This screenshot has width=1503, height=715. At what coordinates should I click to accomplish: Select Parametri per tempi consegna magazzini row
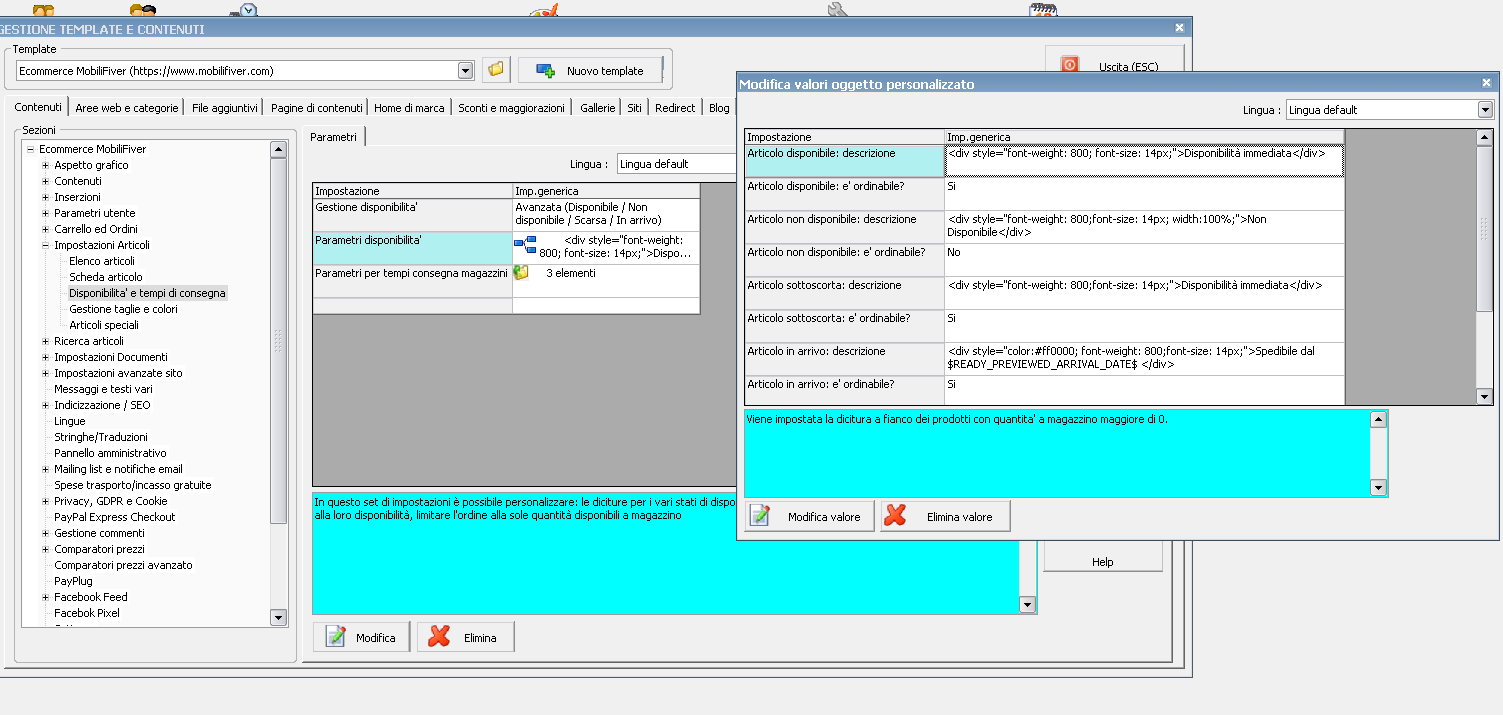point(506,281)
